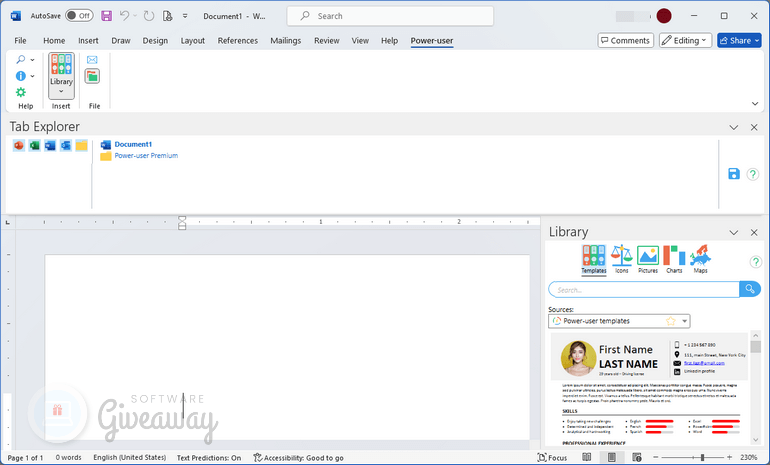The width and height of the screenshot is (770, 465).
Task: Click Text Predictions: On in status bar
Action: point(209,458)
